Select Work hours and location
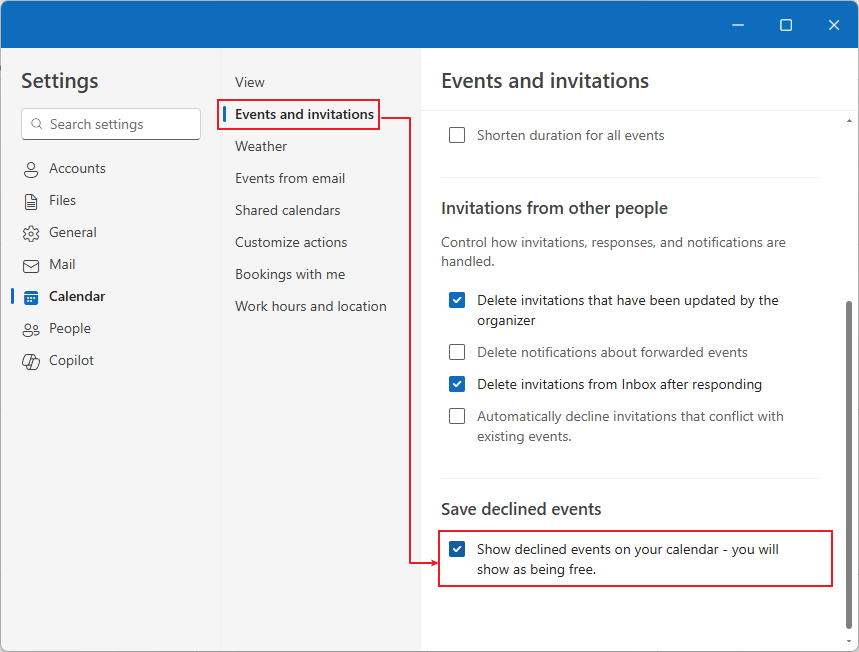 (x=310, y=306)
